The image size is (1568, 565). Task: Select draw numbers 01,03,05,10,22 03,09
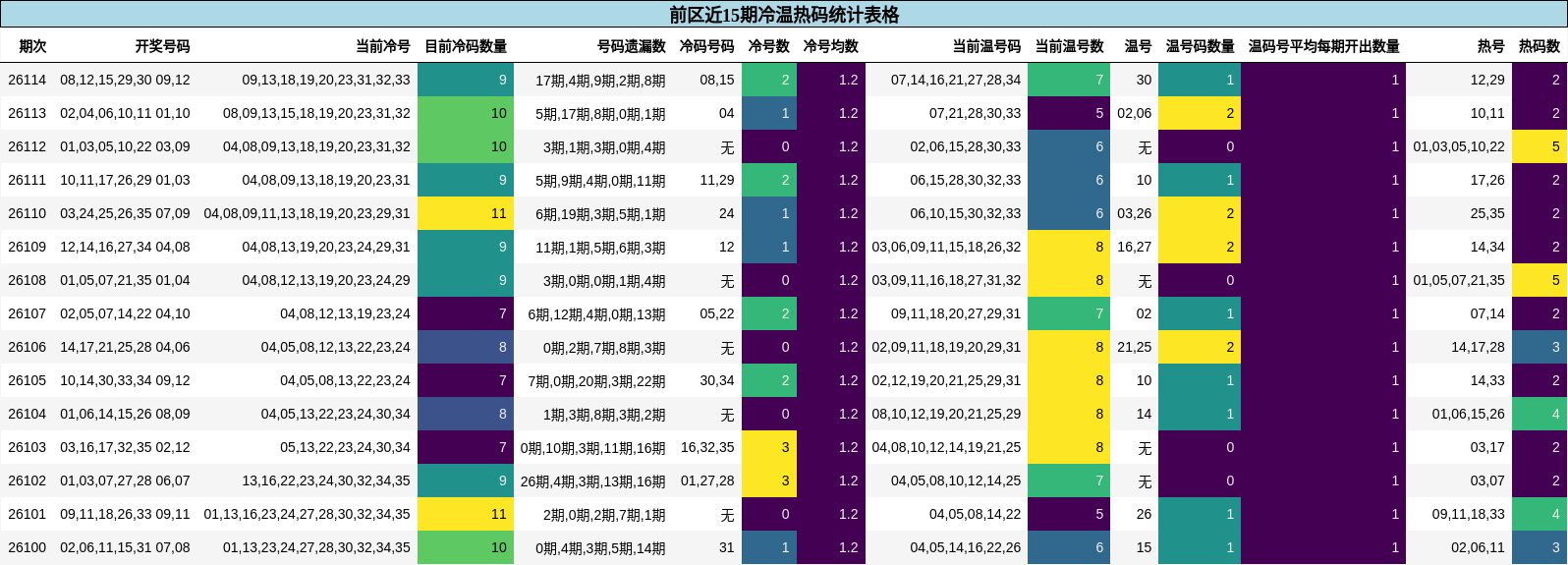(125, 146)
